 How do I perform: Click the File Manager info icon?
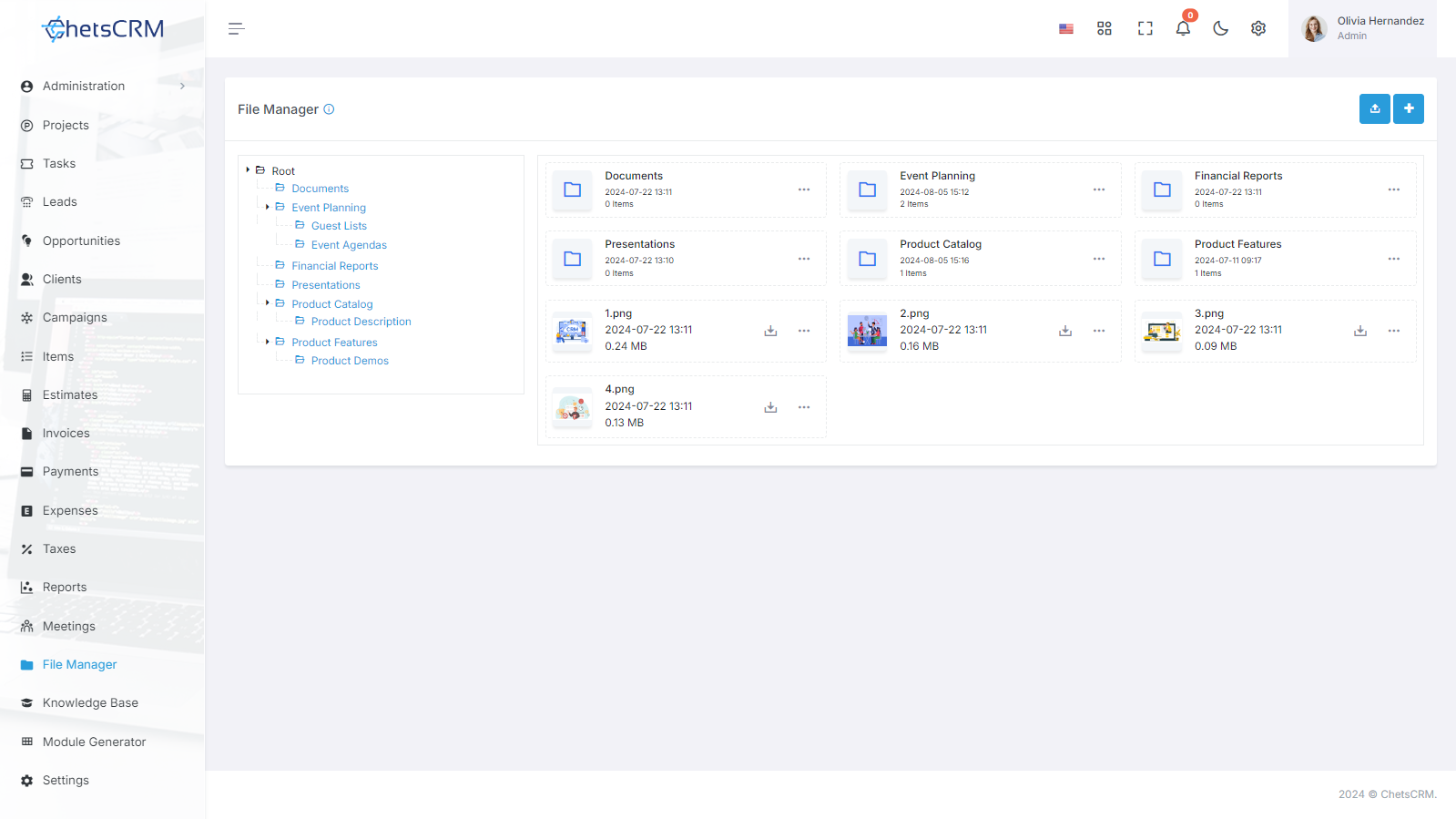pos(329,109)
